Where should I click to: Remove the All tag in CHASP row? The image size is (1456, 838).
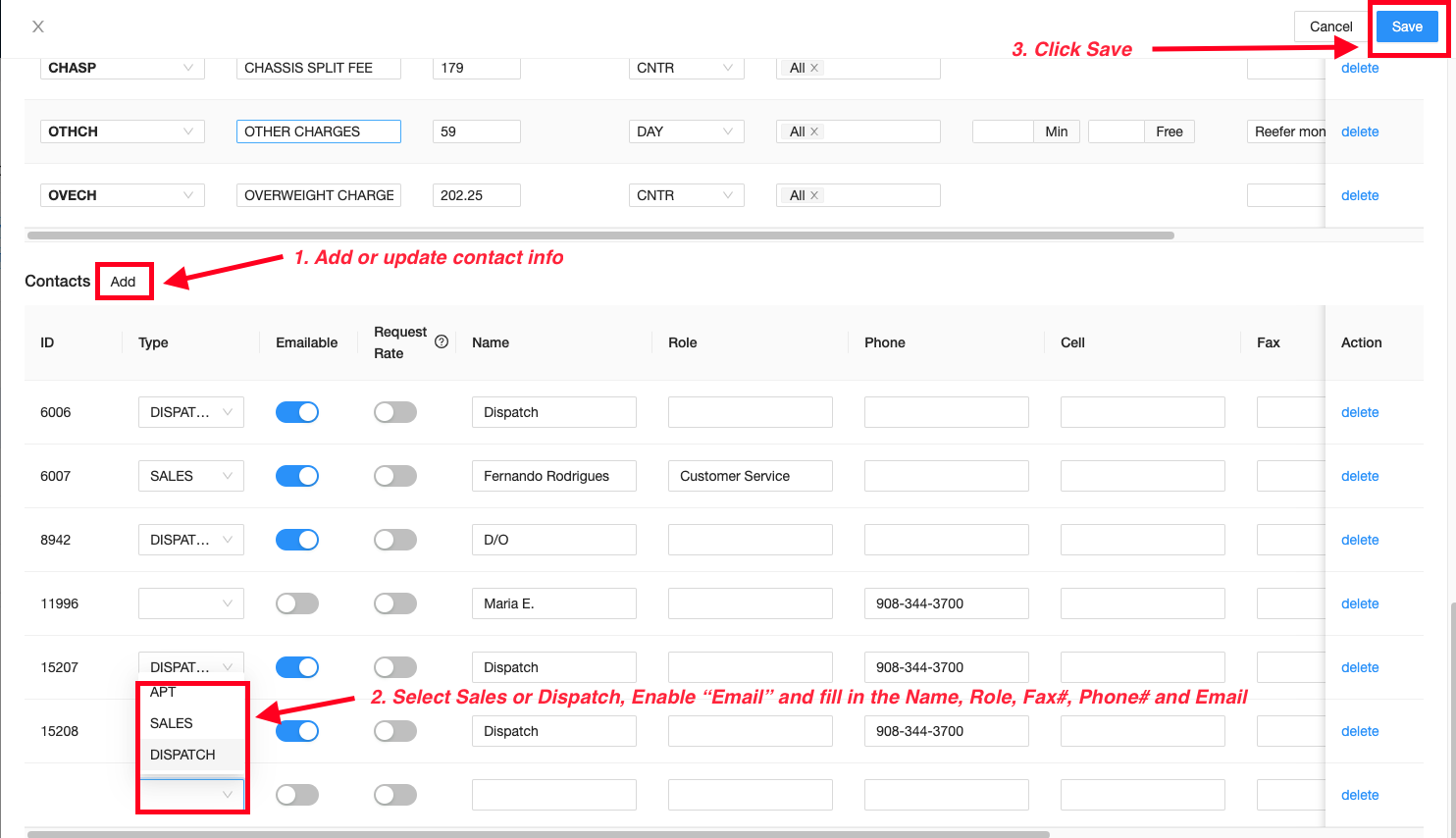click(x=814, y=68)
